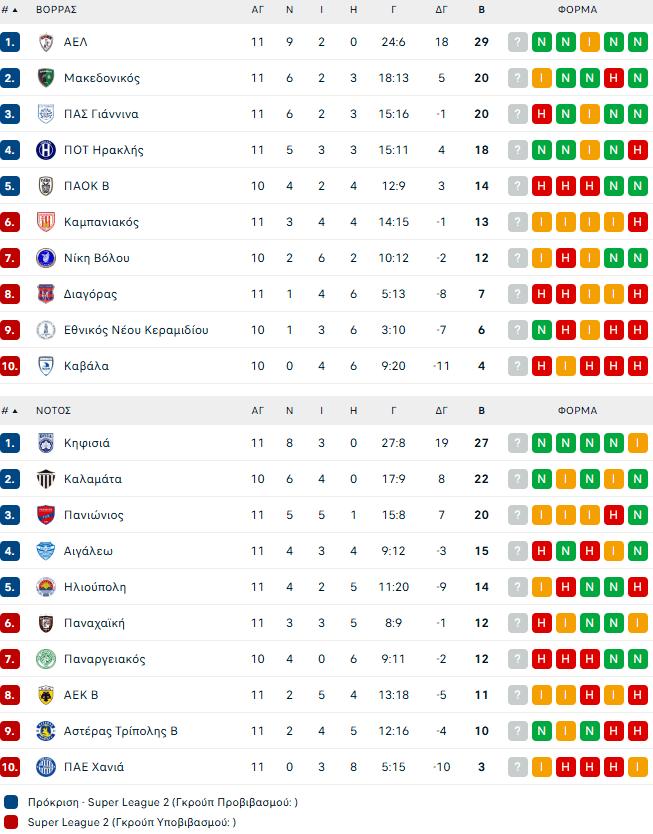Click the ΑΕΛ team crest icon
653x834 pixels.
[45, 42]
